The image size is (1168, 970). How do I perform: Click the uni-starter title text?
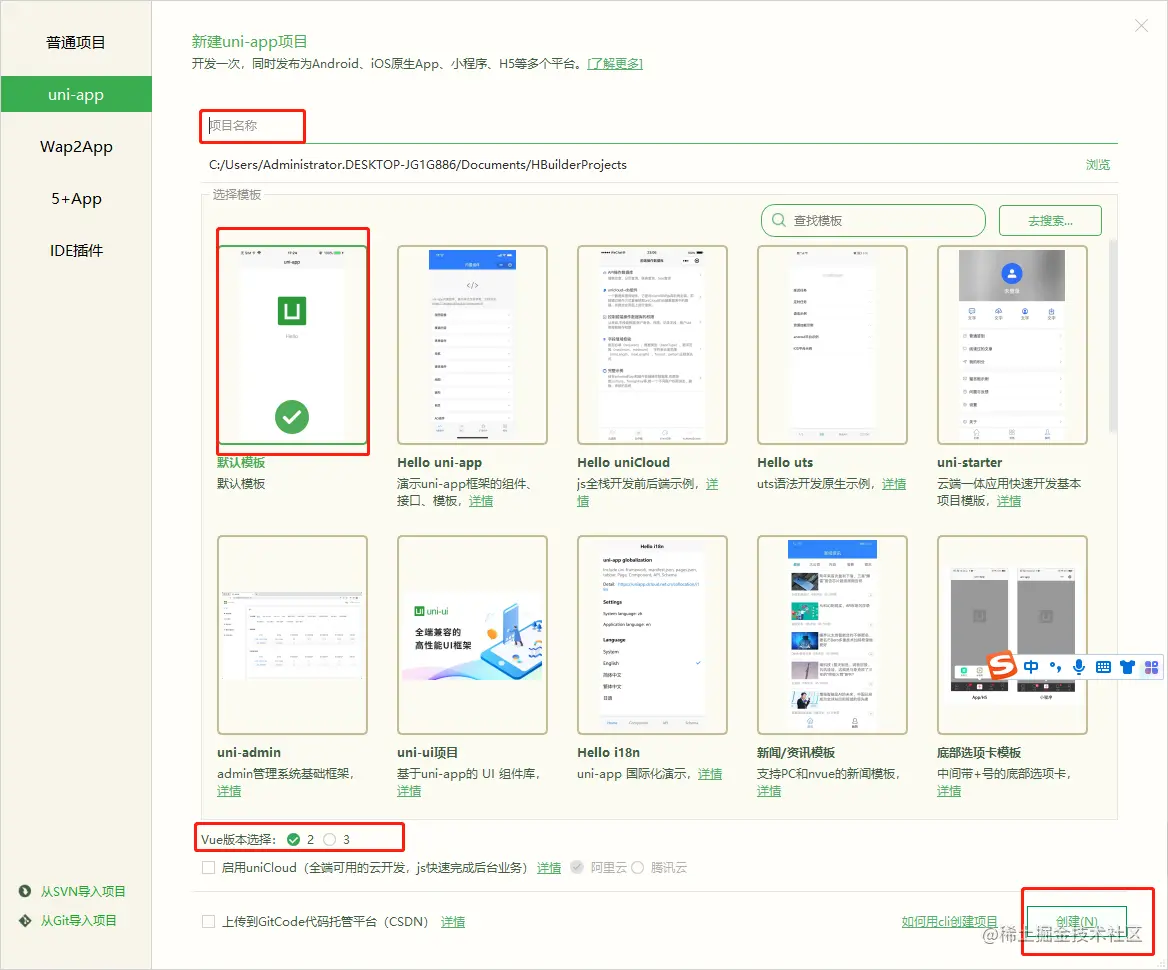point(969,463)
